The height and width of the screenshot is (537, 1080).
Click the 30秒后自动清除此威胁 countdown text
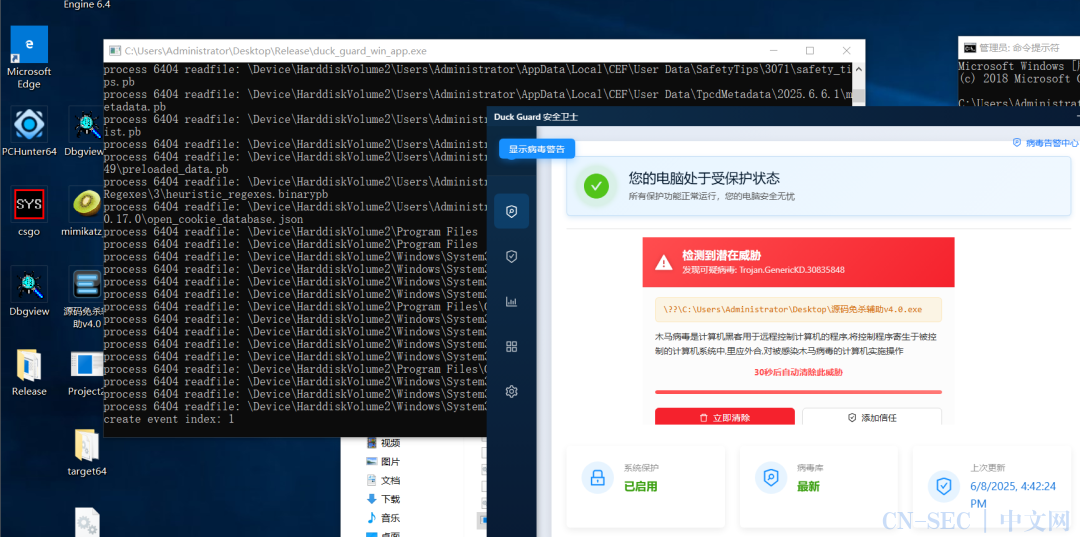798,372
